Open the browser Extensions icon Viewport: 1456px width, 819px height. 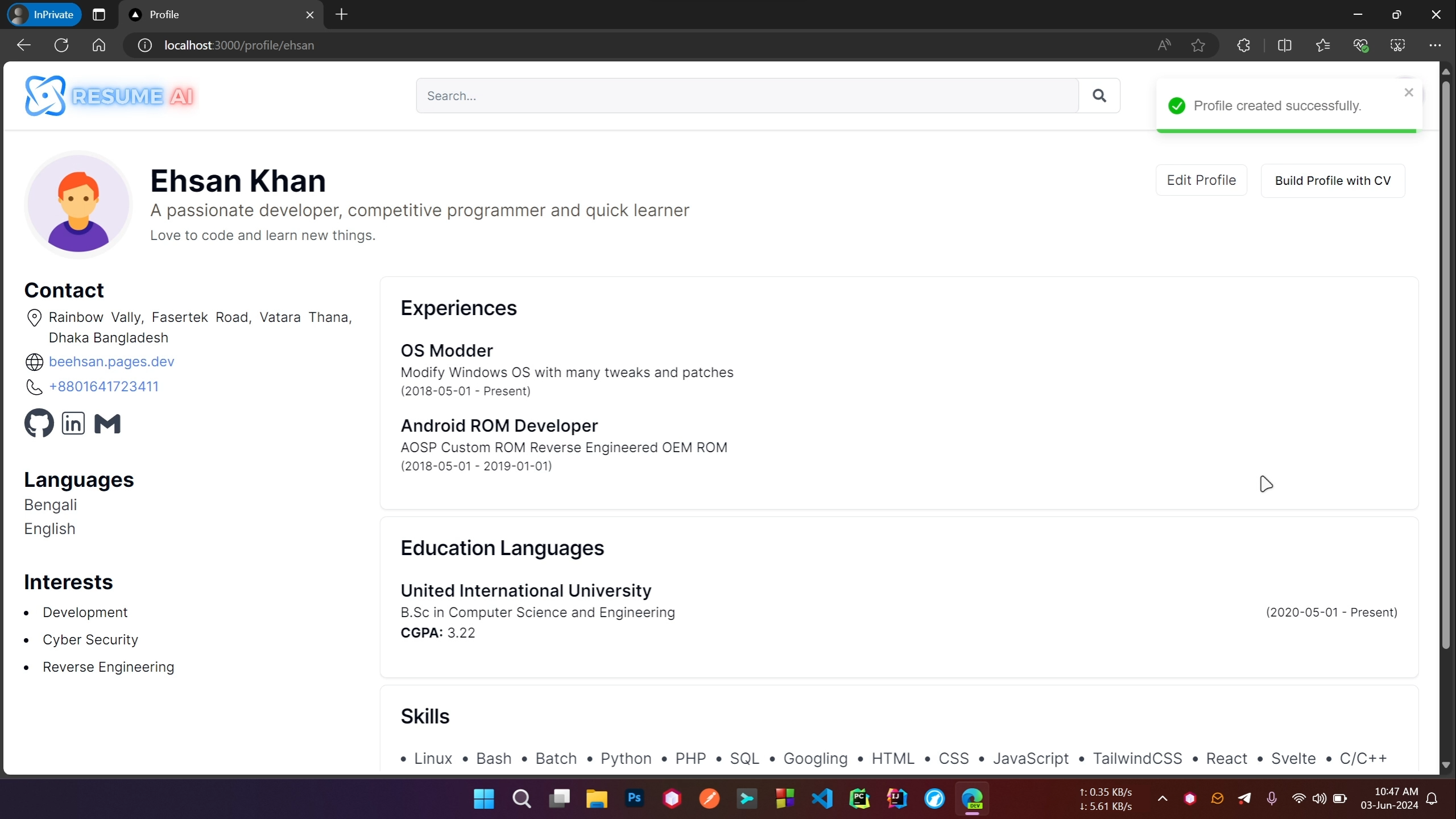[1243, 45]
